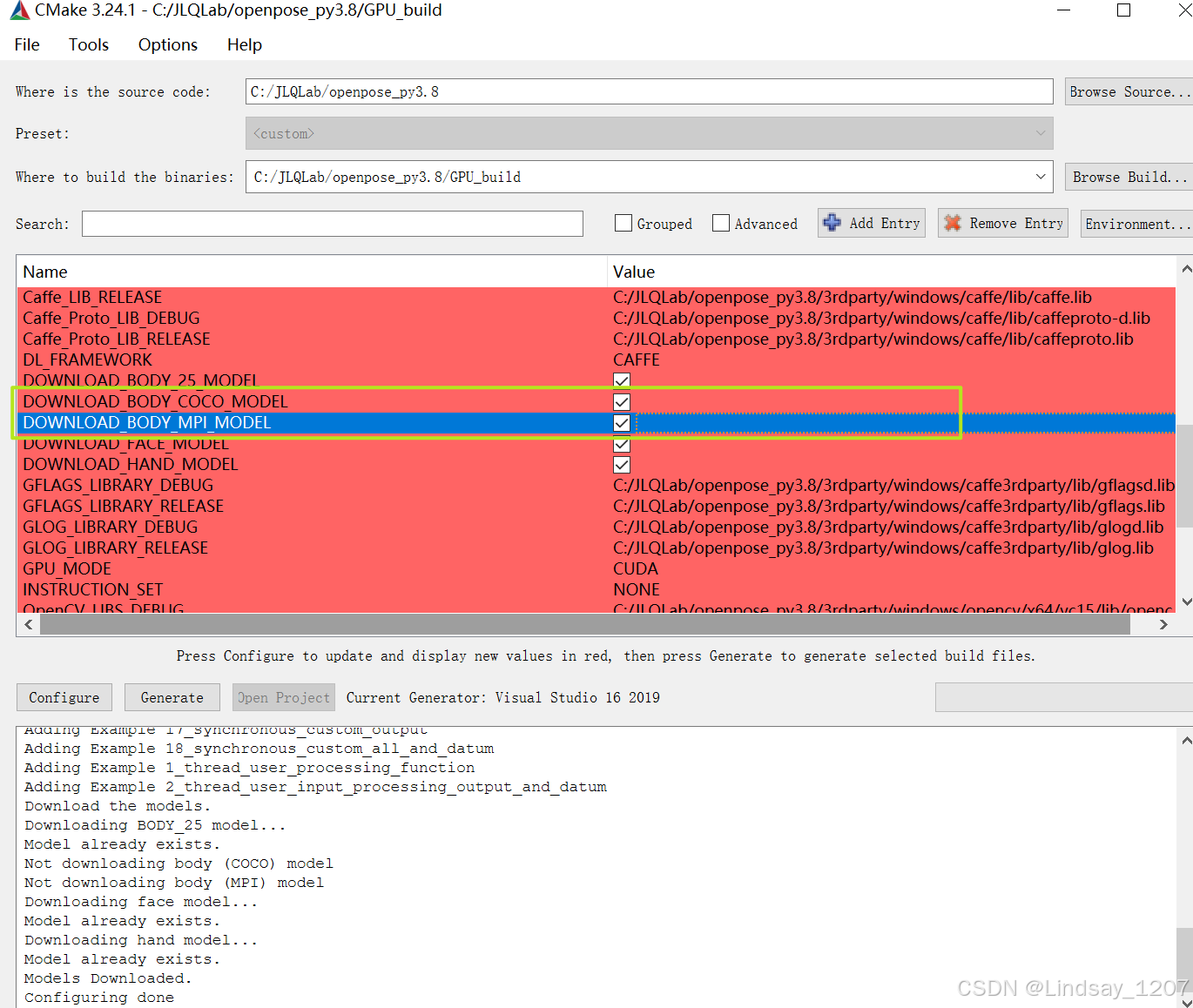Image resolution: width=1193 pixels, height=1008 pixels.
Task: Click the output log scroll-up arrow
Action: click(x=1185, y=741)
